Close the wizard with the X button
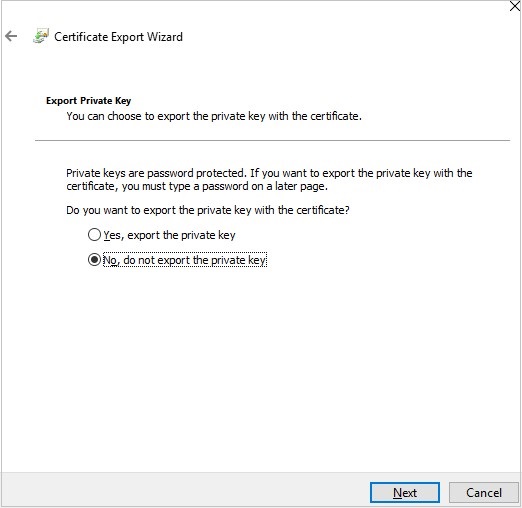 tap(515, 6)
